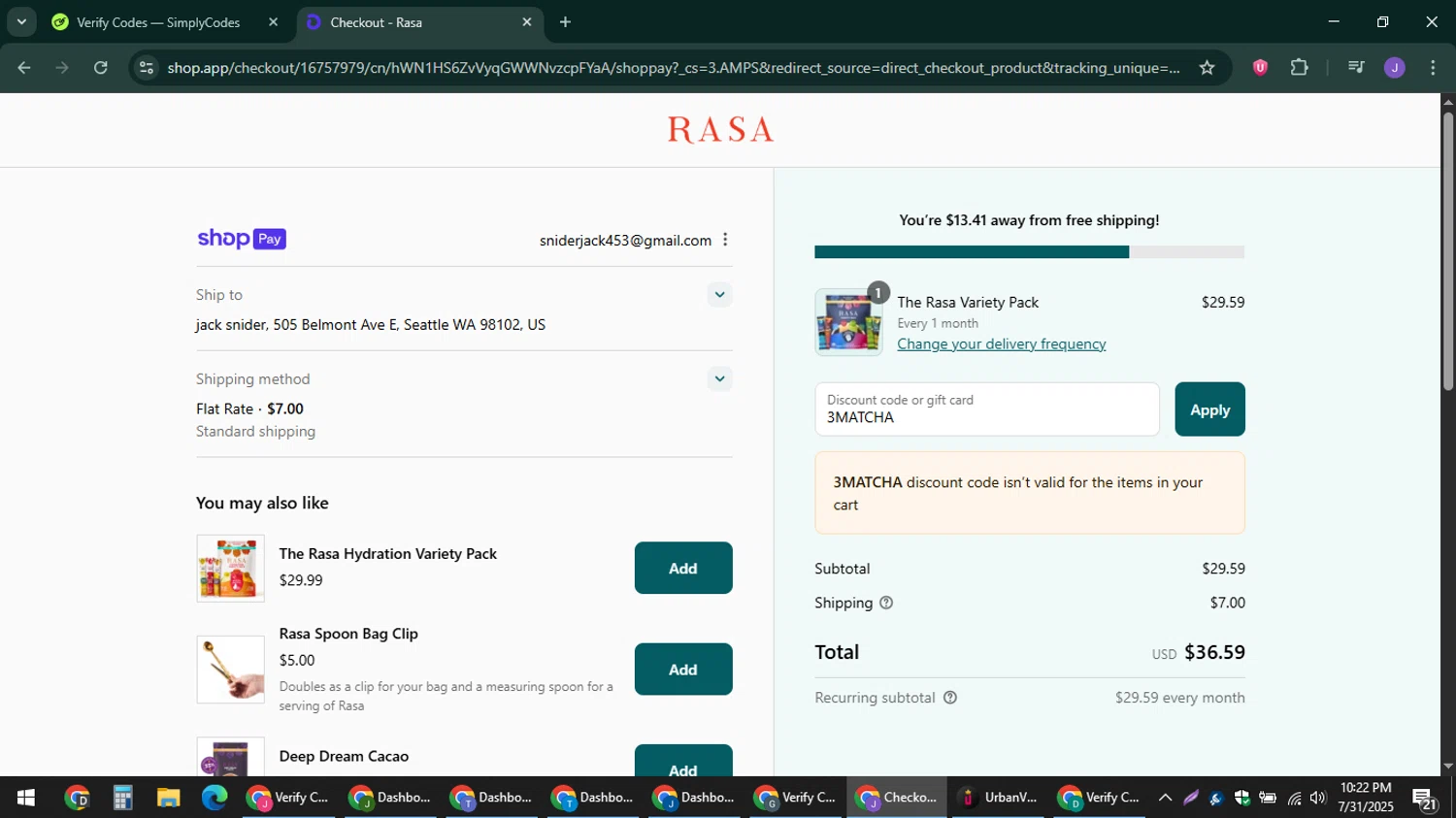Image resolution: width=1456 pixels, height=818 pixels.
Task: Switch to the UrbanV... taskbar window
Action: tap(997, 798)
